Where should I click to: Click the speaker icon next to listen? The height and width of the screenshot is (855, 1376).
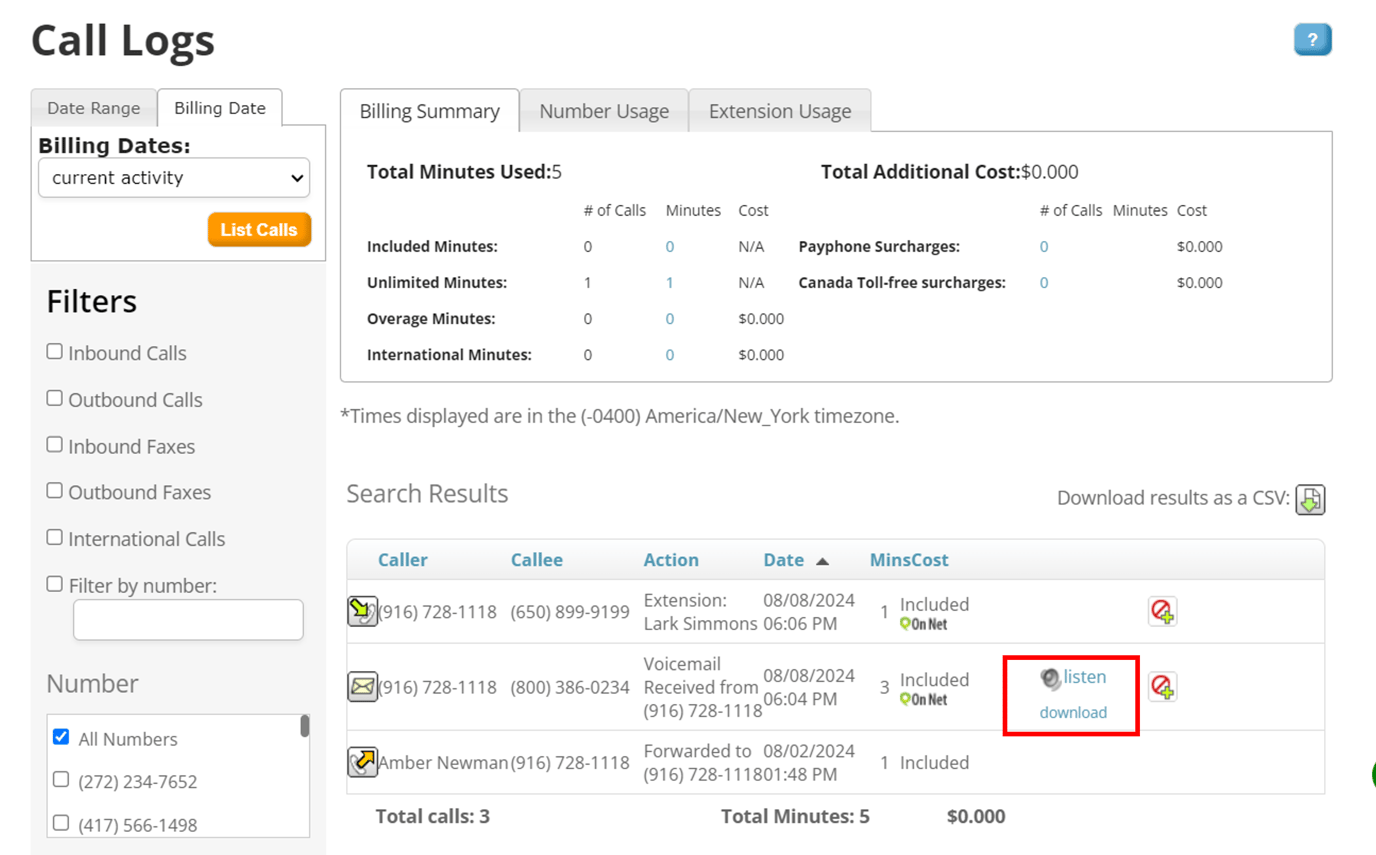pyautogui.click(x=1050, y=679)
